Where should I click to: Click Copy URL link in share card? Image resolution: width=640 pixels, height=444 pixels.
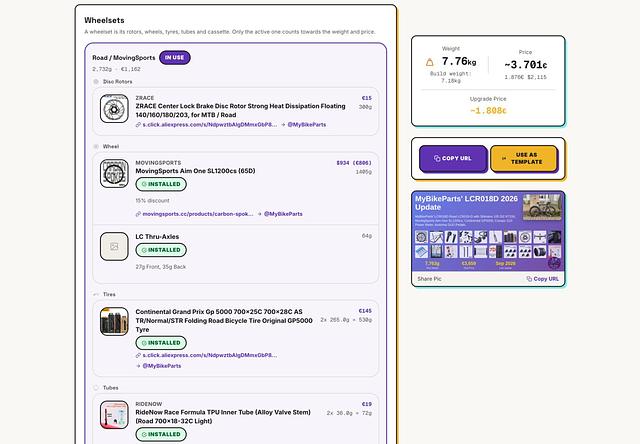(546, 279)
